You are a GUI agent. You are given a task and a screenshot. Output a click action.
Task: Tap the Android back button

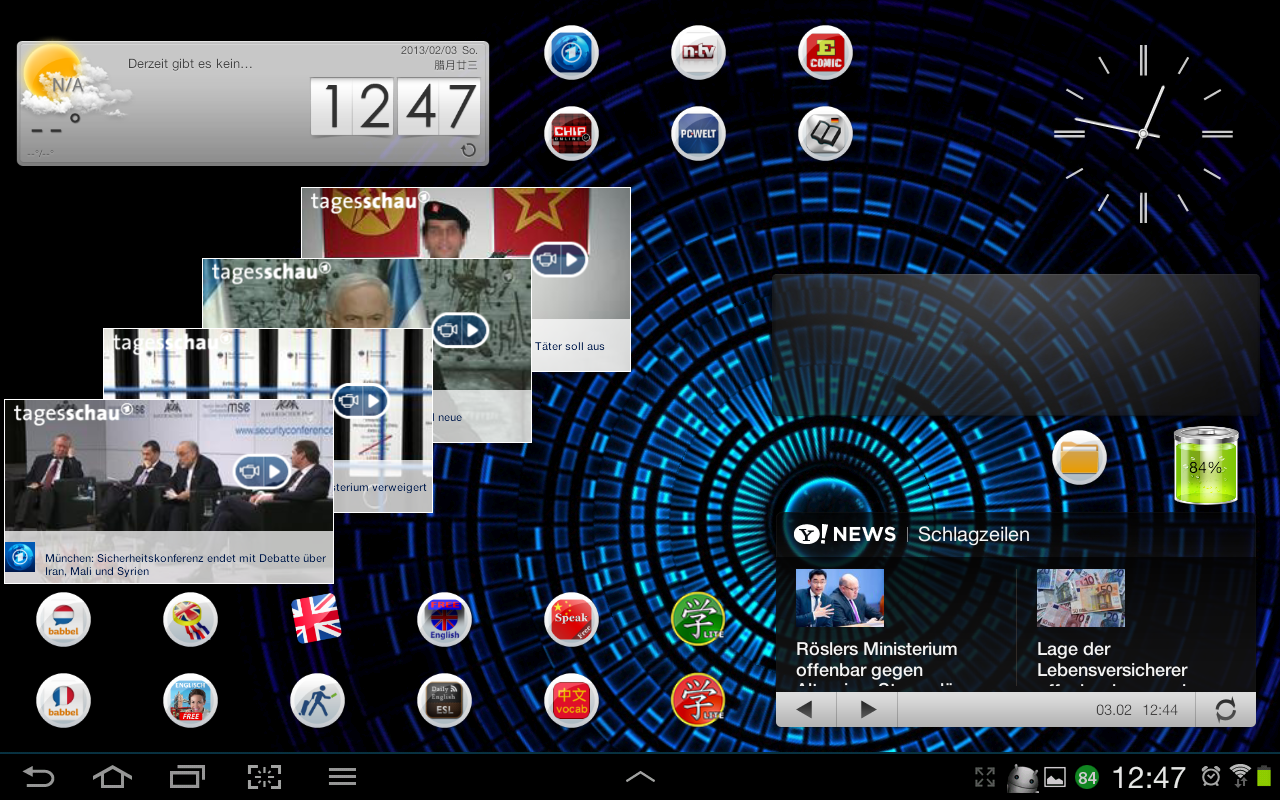tap(39, 776)
